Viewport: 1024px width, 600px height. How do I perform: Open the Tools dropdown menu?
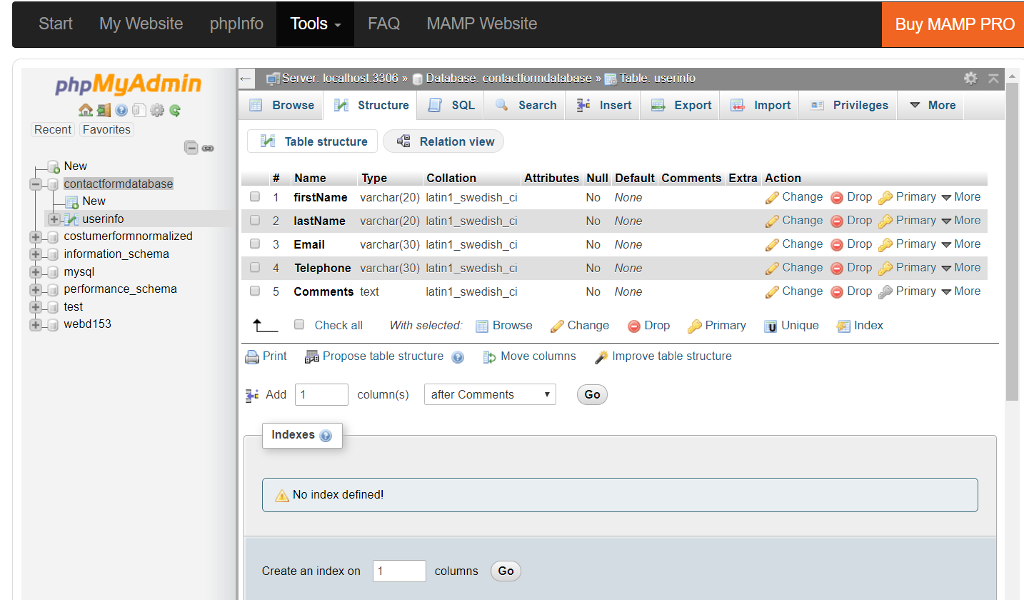coord(315,24)
